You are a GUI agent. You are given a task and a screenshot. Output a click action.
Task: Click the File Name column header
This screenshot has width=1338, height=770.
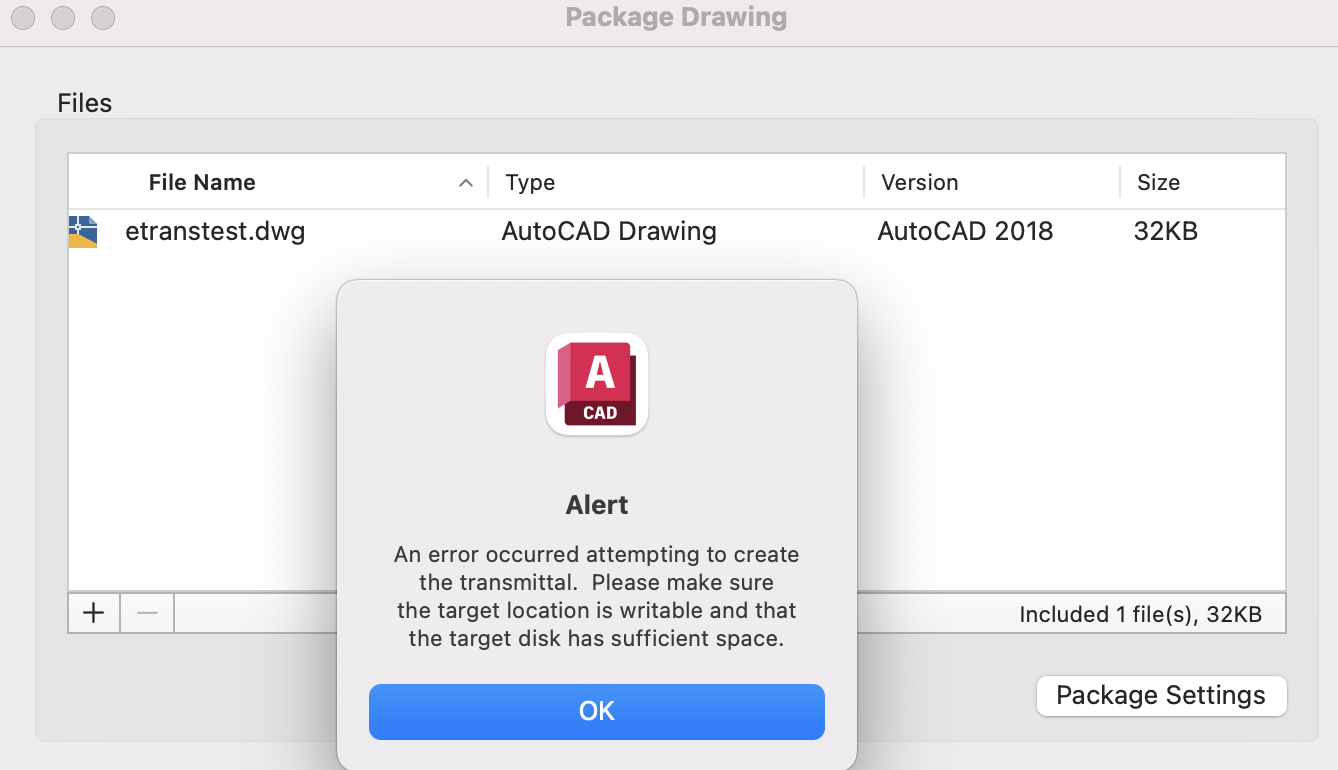[202, 182]
